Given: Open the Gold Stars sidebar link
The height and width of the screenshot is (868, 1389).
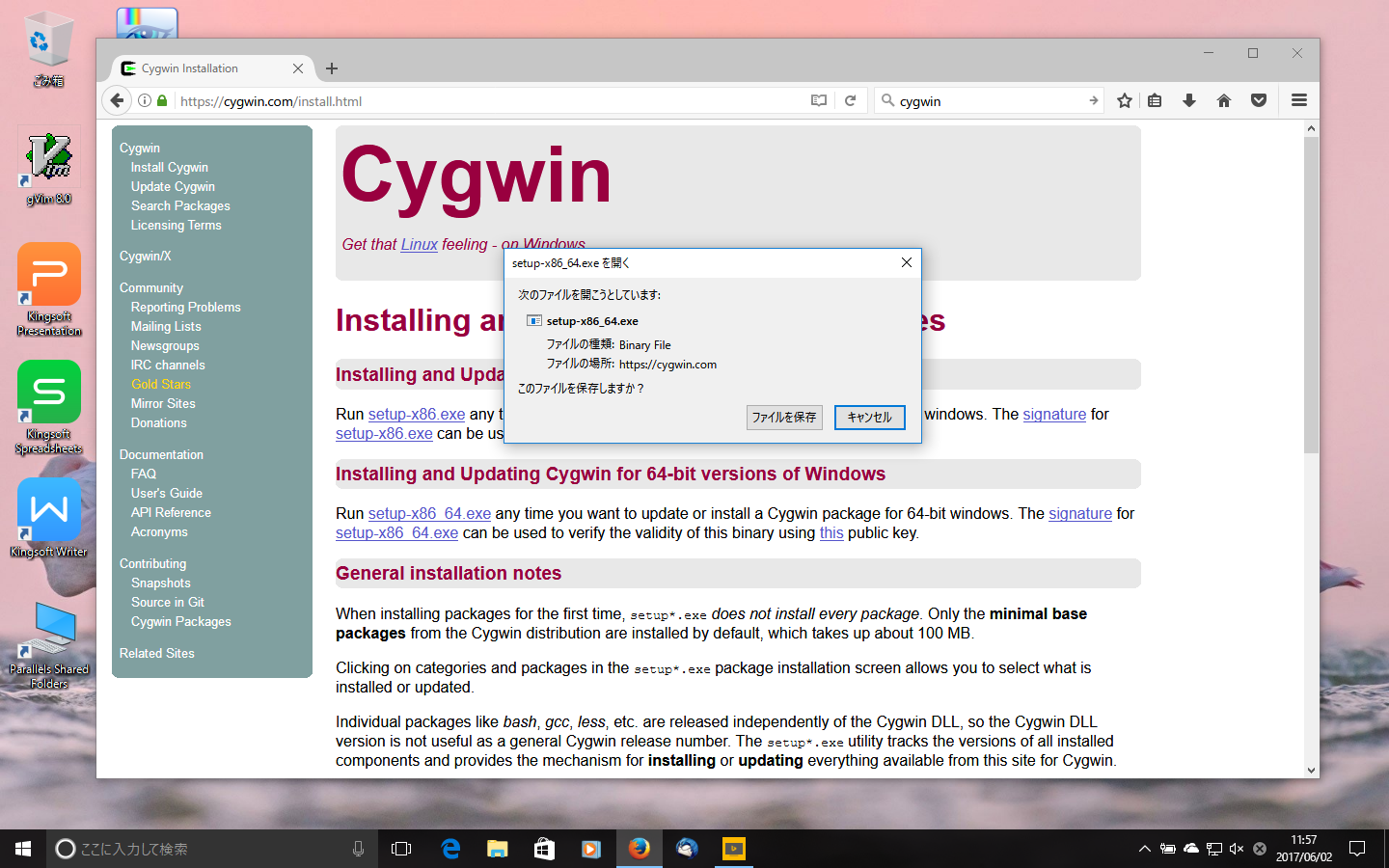Looking at the screenshot, I should [161, 385].
